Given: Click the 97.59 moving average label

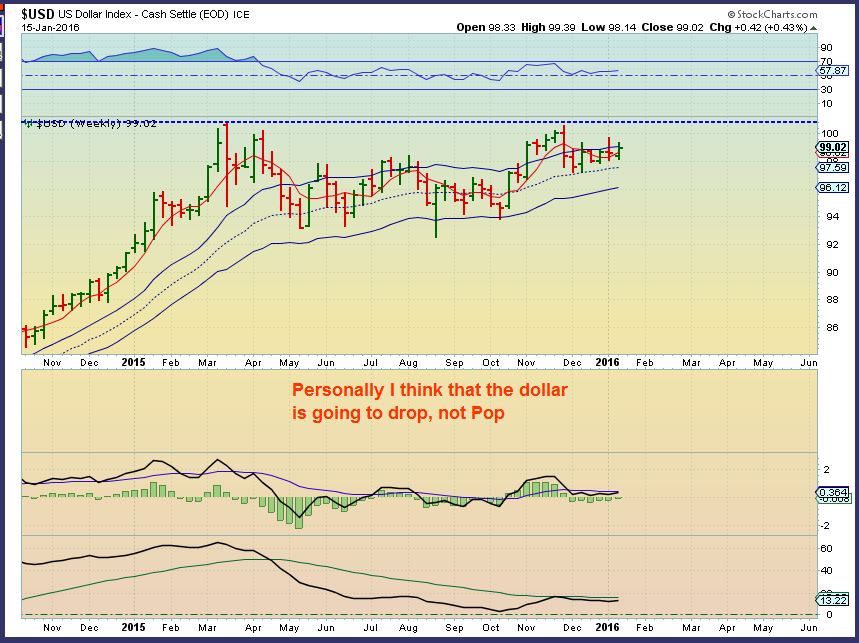Looking at the screenshot, I should (x=833, y=168).
